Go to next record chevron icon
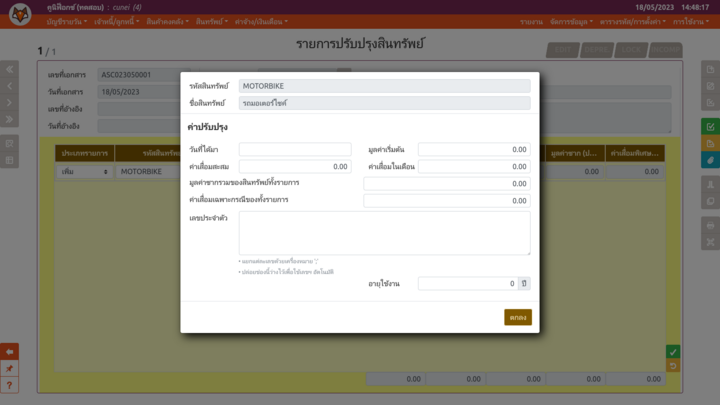The height and width of the screenshot is (405, 720). click(9, 103)
